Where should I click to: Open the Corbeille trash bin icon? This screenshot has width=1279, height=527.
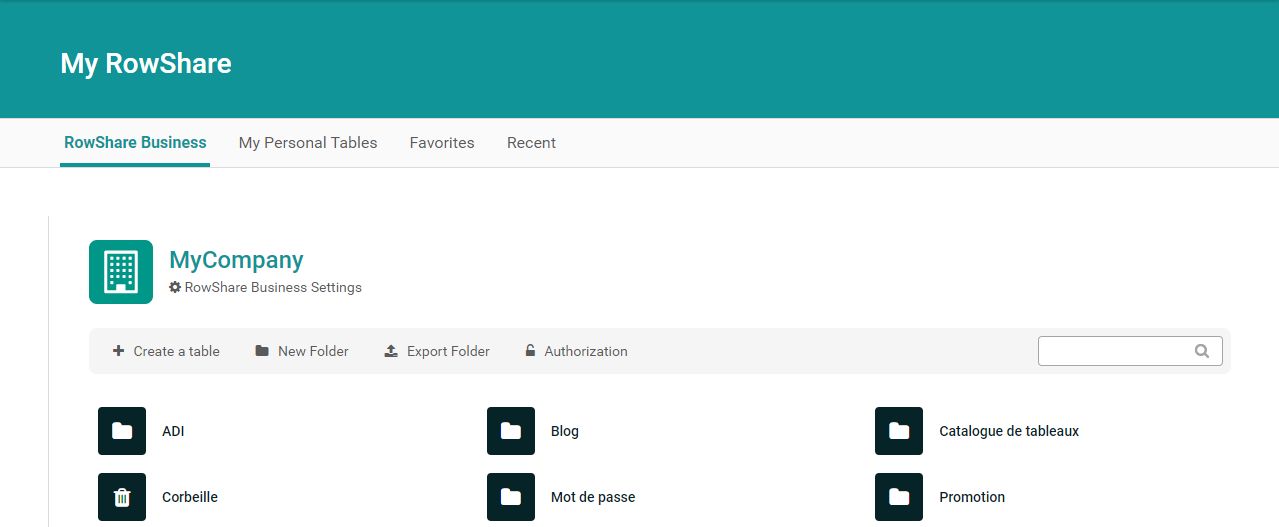click(122, 497)
